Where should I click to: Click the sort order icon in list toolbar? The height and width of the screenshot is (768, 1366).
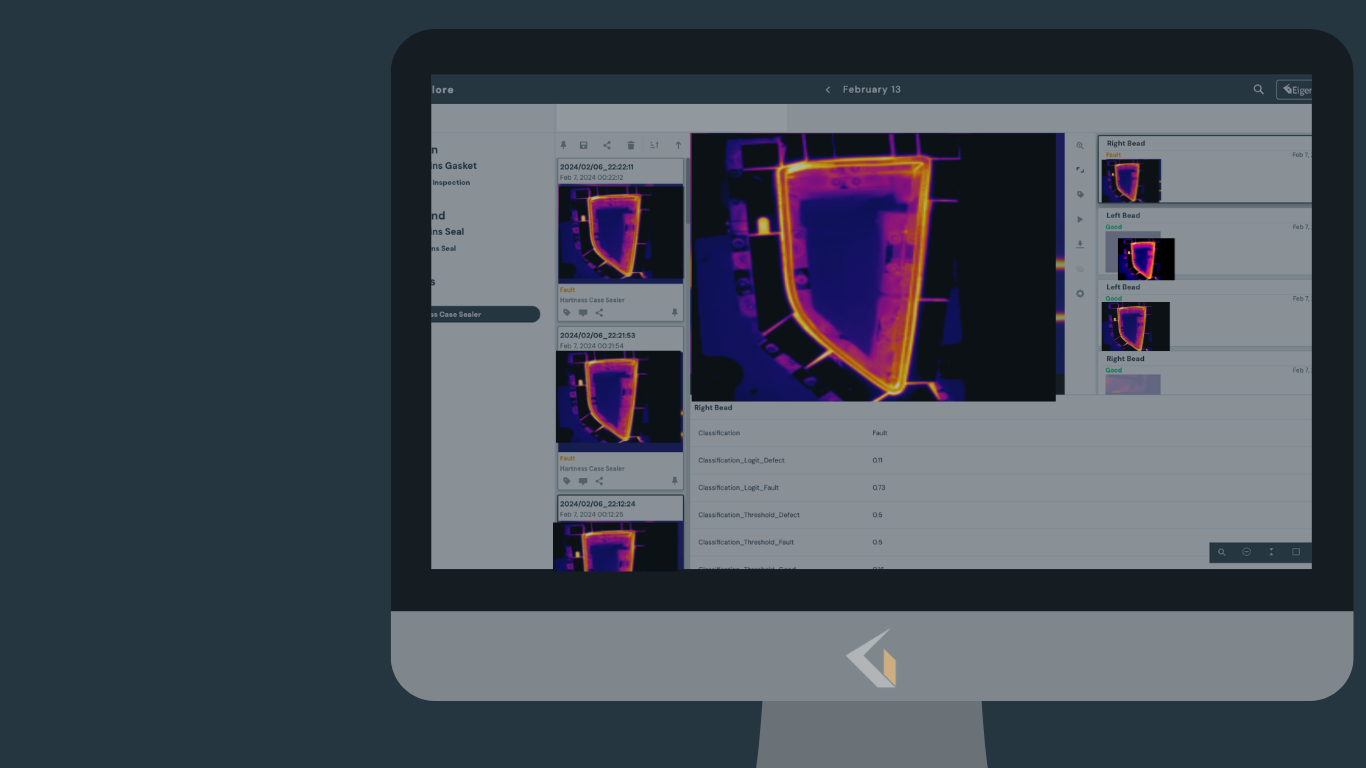(655, 146)
